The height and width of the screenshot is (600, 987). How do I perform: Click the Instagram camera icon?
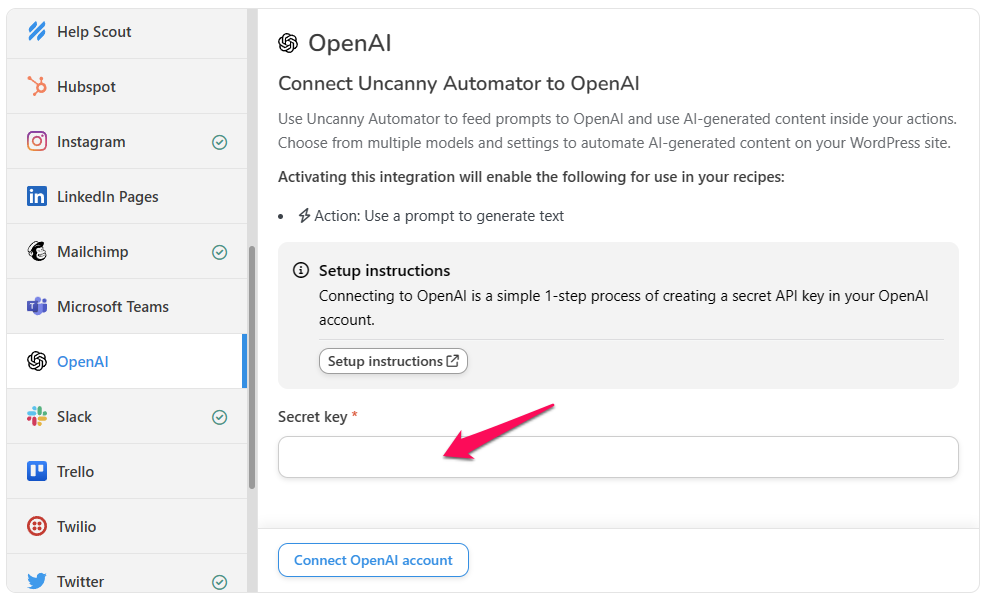(x=37, y=142)
